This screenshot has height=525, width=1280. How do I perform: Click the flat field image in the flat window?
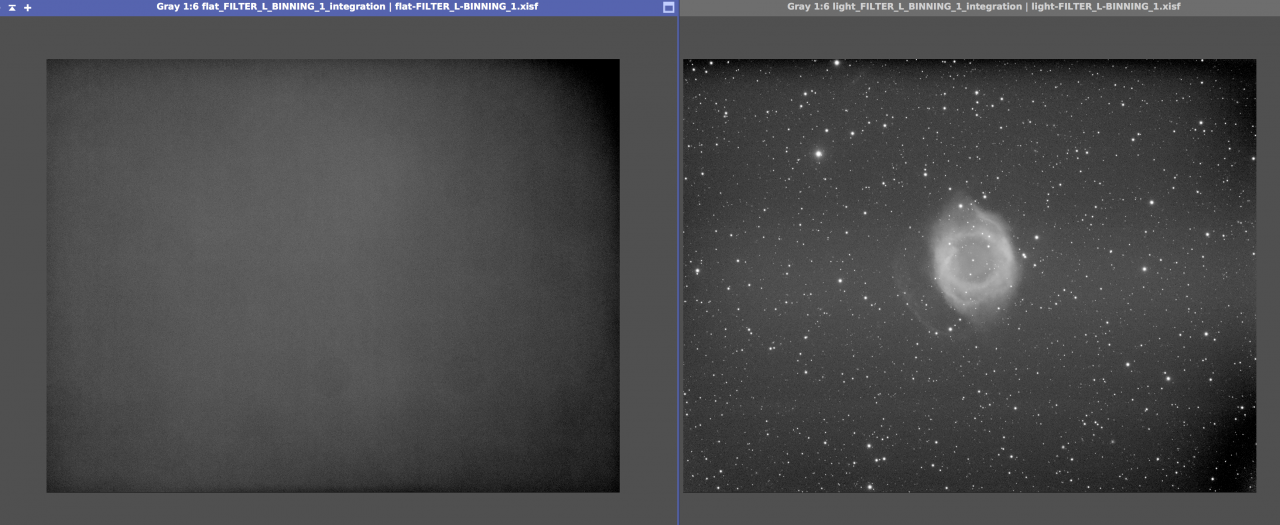tap(333, 275)
